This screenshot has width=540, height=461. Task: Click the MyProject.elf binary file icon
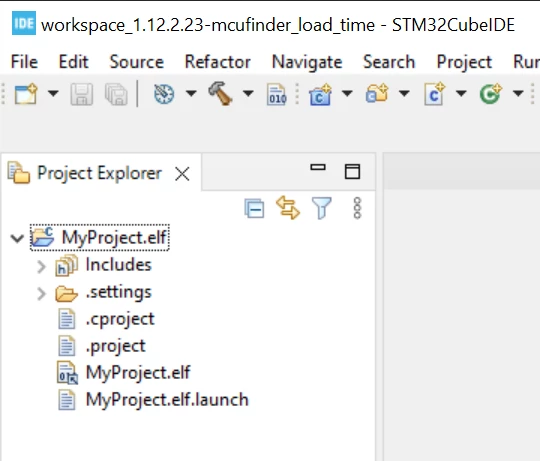click(67, 373)
